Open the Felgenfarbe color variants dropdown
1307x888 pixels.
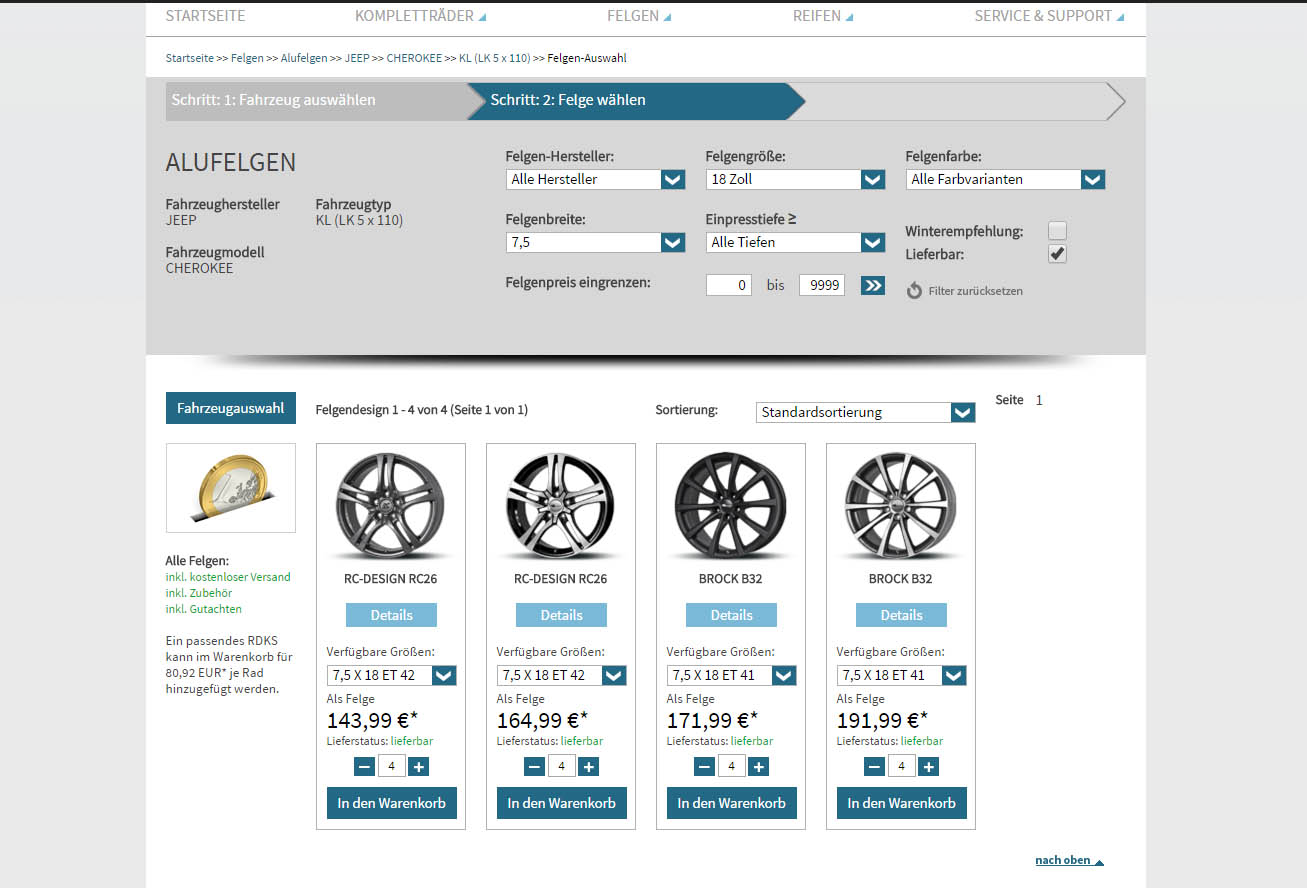[x=1005, y=180]
